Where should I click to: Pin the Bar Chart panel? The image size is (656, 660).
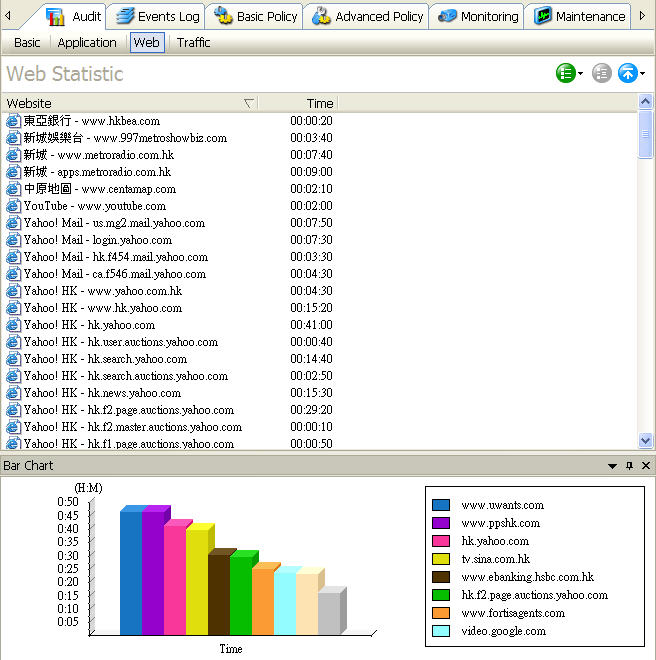(629, 466)
